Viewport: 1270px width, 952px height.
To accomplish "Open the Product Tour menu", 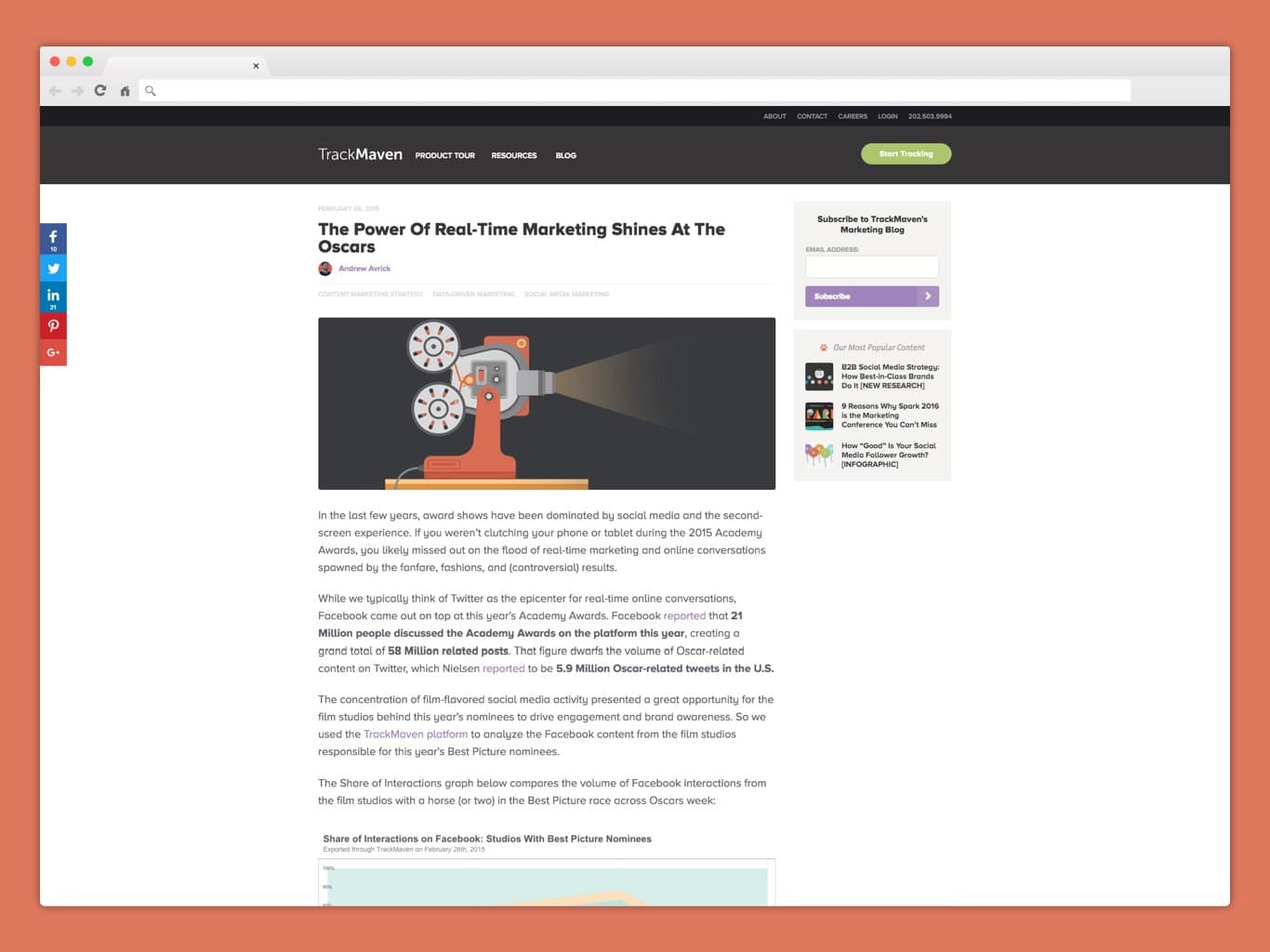I will point(445,155).
